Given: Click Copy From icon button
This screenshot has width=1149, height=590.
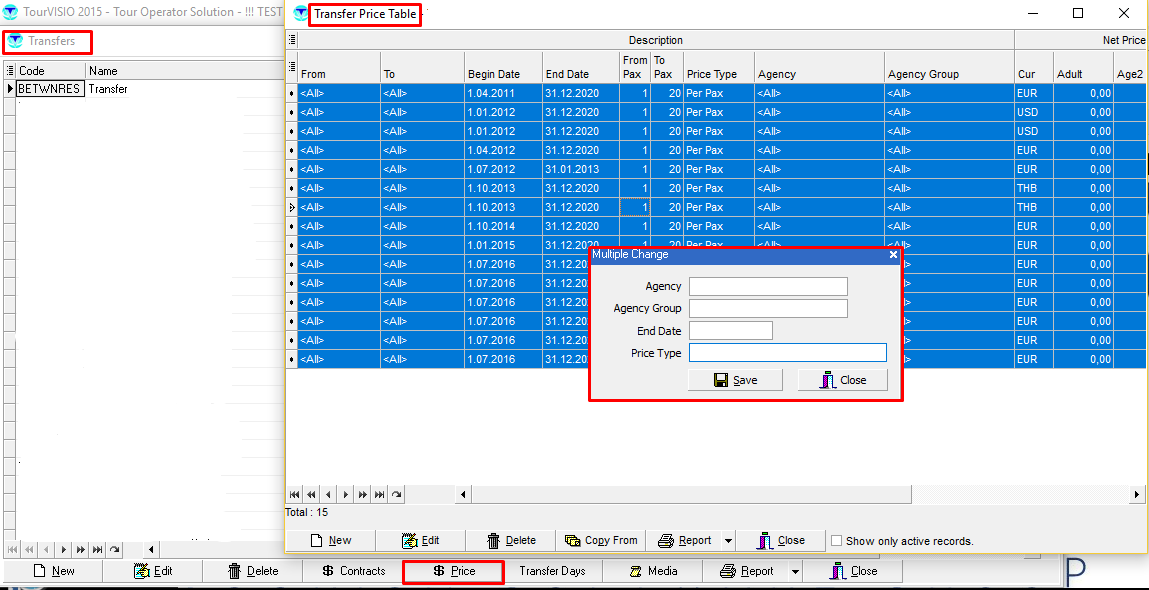Looking at the screenshot, I should click(573, 541).
